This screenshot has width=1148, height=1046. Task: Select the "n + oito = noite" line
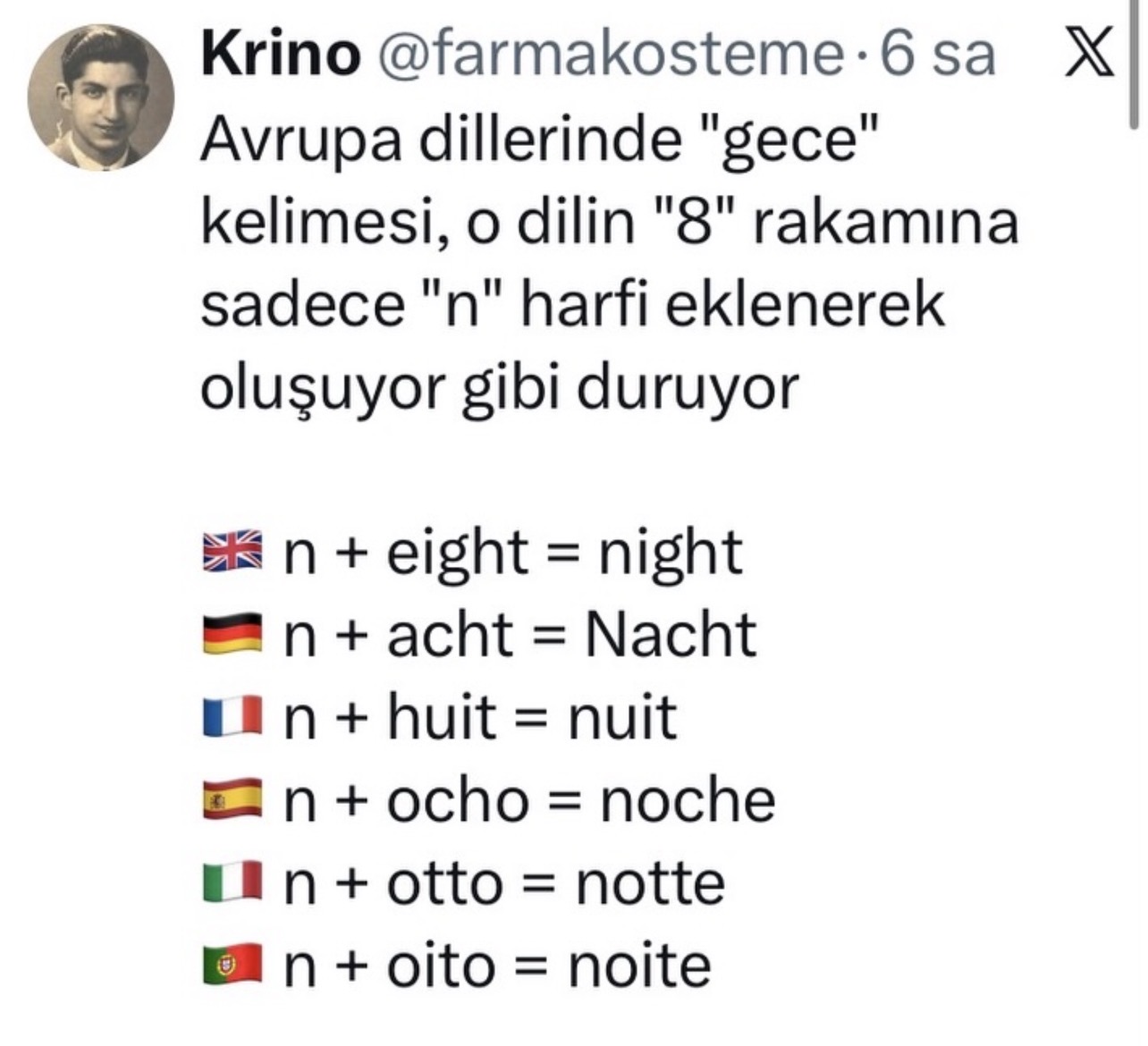[497, 966]
